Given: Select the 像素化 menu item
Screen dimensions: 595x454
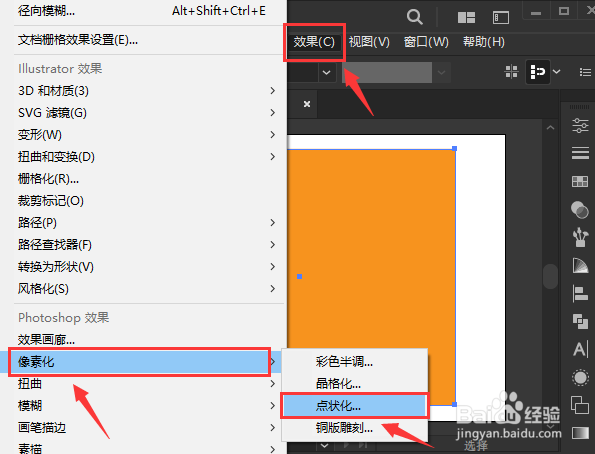Looking at the screenshot, I should click(x=140, y=362).
